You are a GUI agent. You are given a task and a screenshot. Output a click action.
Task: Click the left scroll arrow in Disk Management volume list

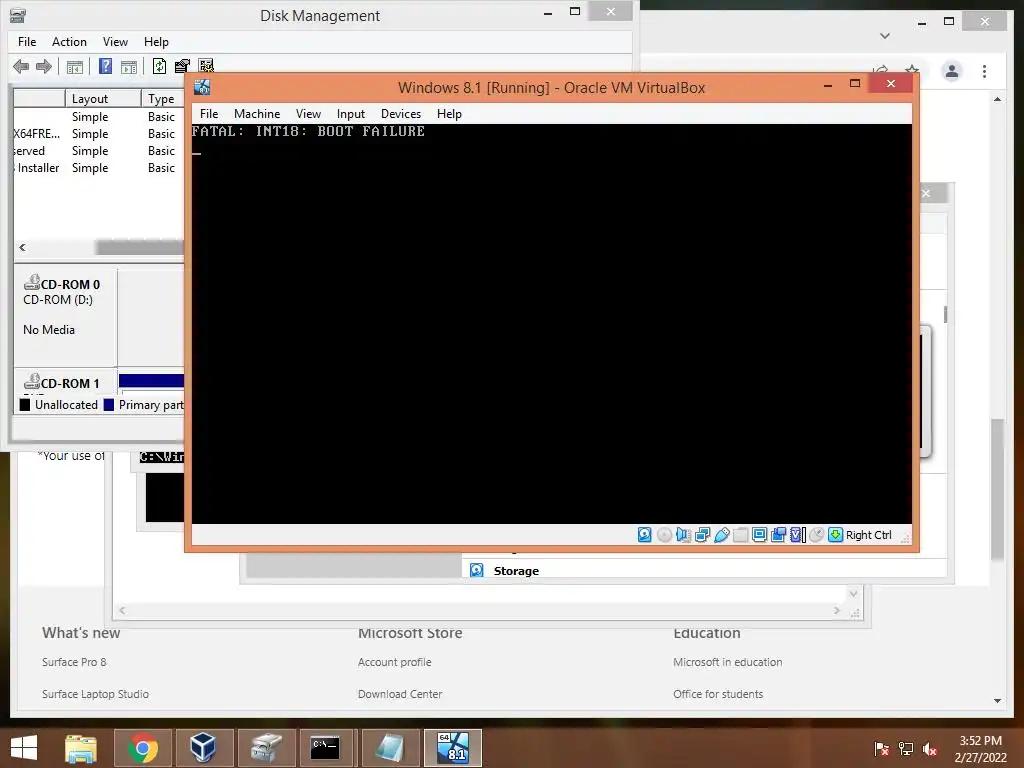pyautogui.click(x=23, y=248)
